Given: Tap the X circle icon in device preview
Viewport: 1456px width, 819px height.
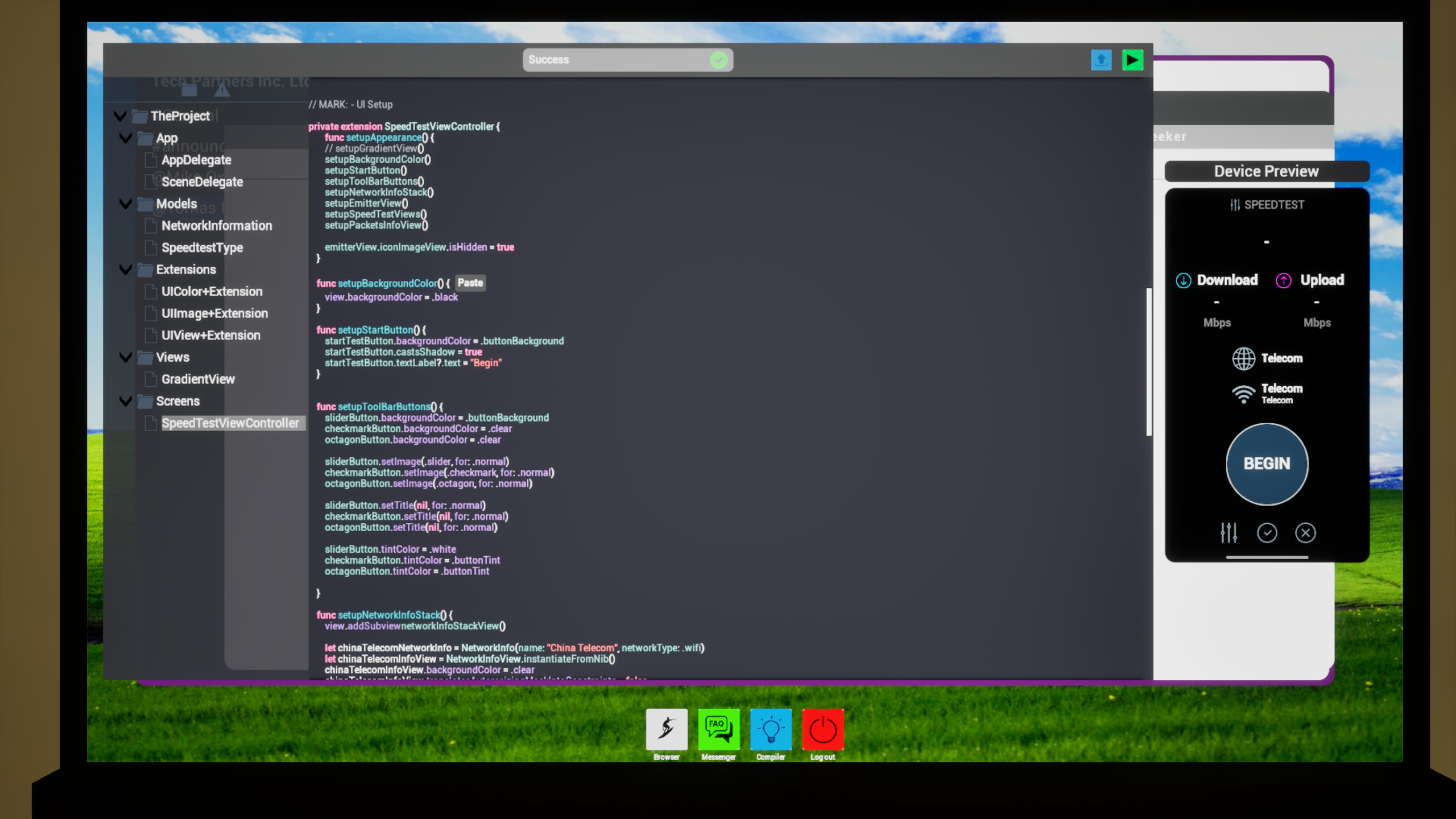Looking at the screenshot, I should point(1305,533).
